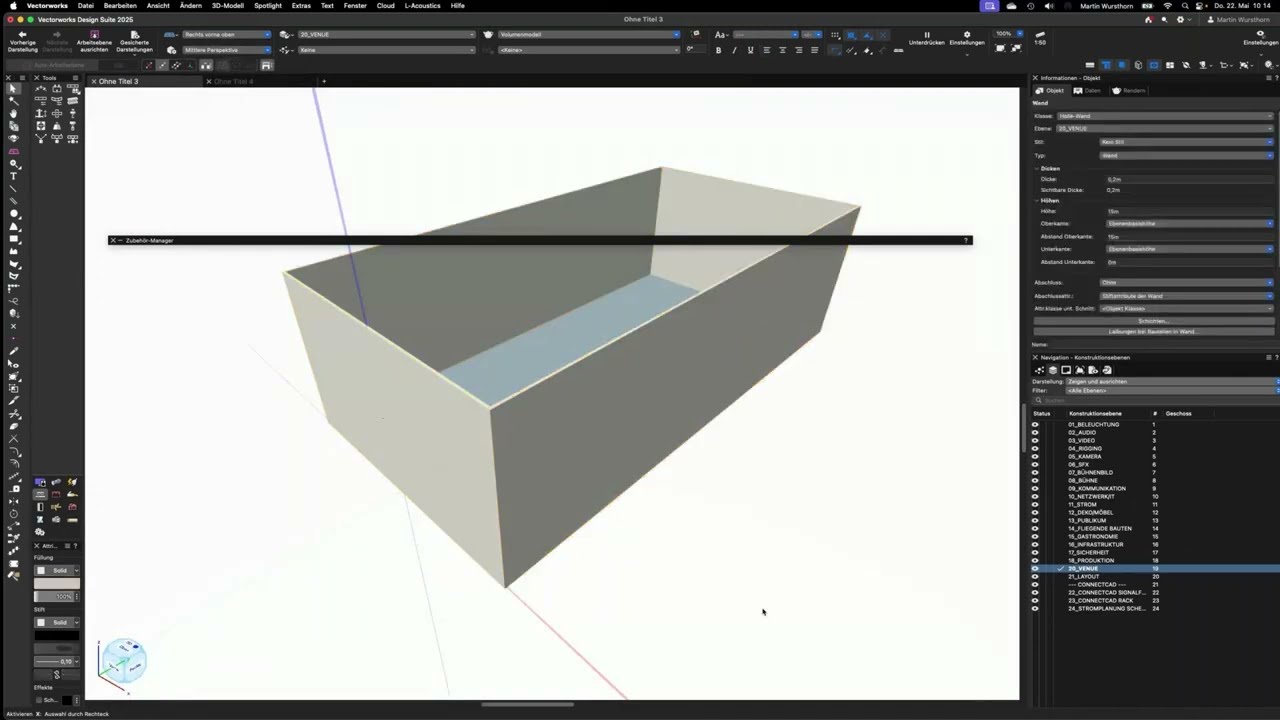The image size is (1280, 720).
Task: Open the Rechts vorne oben view dropdown
Action: click(226, 34)
